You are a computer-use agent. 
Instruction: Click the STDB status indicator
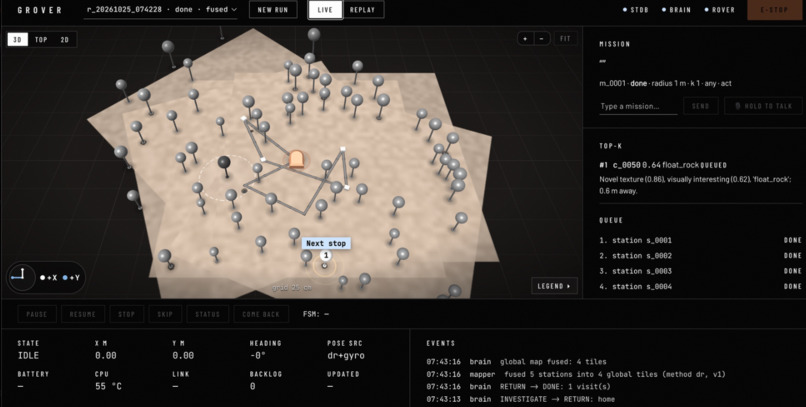coord(635,10)
